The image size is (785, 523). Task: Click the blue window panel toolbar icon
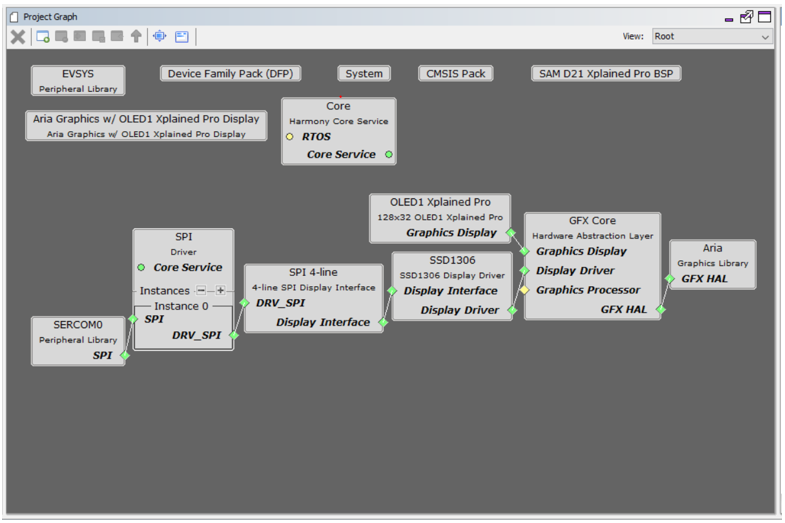point(182,37)
